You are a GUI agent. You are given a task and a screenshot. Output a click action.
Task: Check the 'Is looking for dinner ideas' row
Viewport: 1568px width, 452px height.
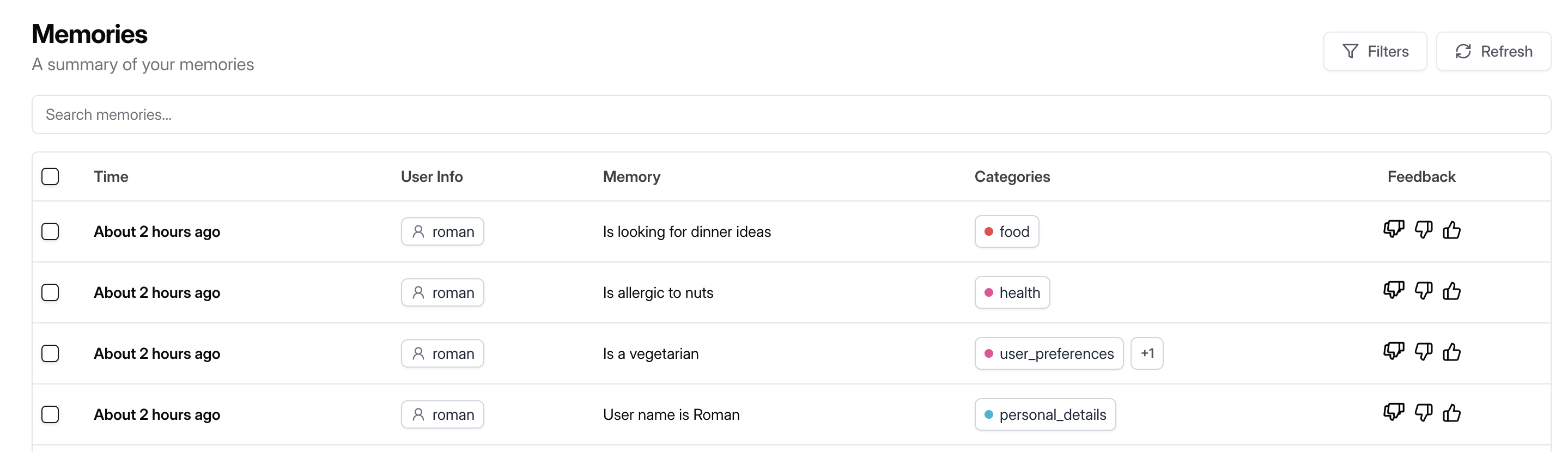[50, 232]
